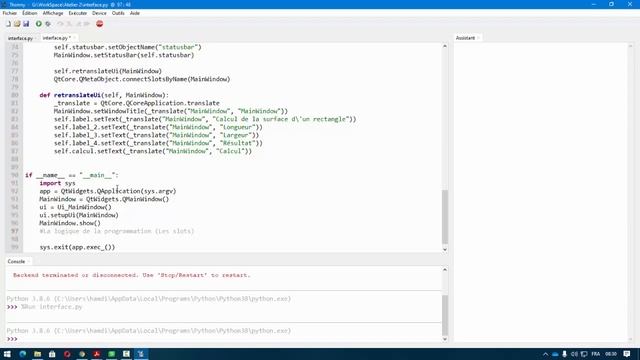Image resolution: width=640 pixels, height=360 pixels.
Task: Click the Step into toolbar icon
Action: point(69,24)
